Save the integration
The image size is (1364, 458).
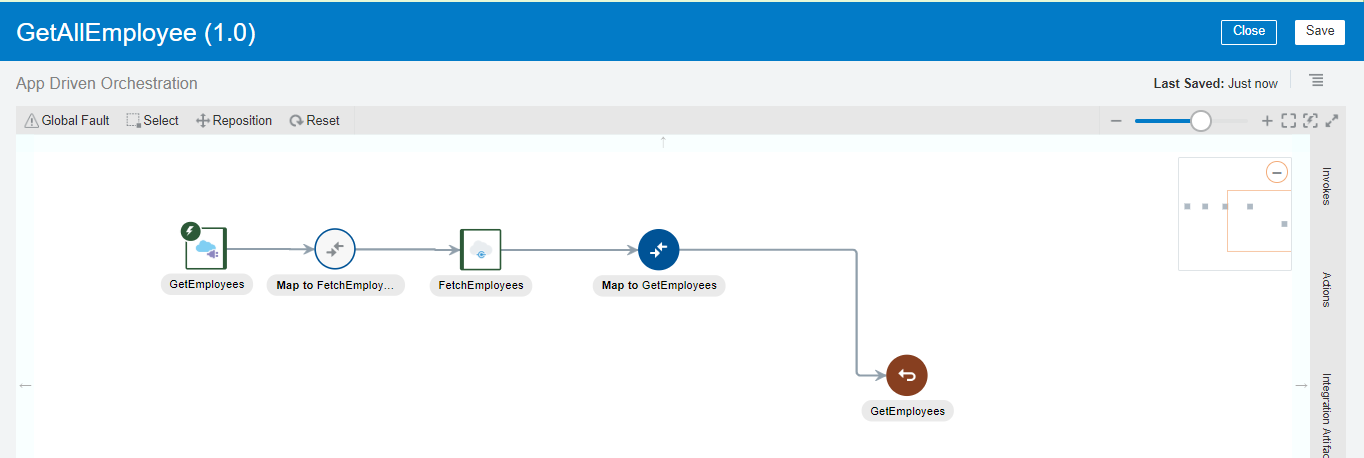(x=1320, y=32)
